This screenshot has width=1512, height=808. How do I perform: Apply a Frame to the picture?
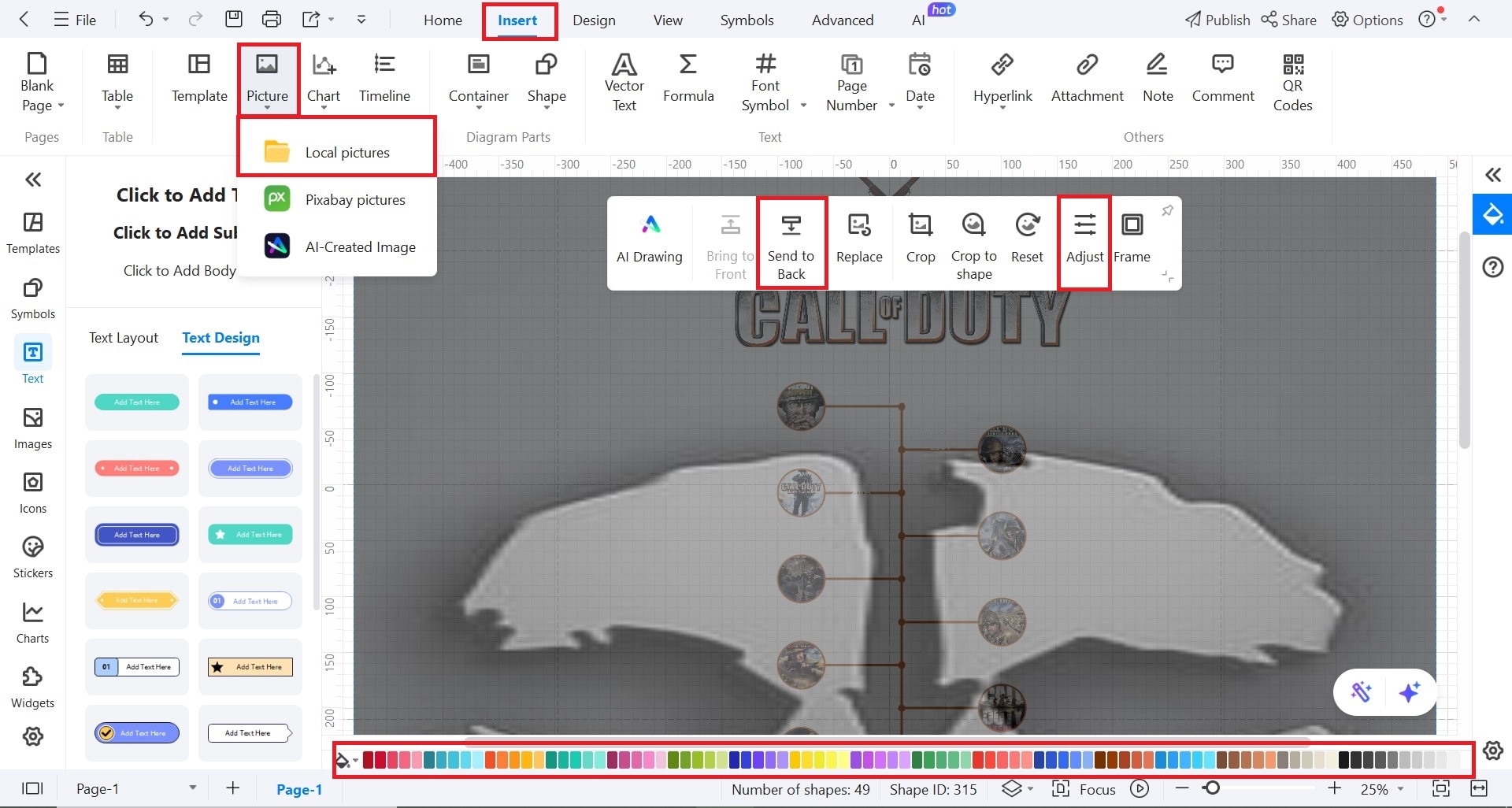(x=1132, y=240)
